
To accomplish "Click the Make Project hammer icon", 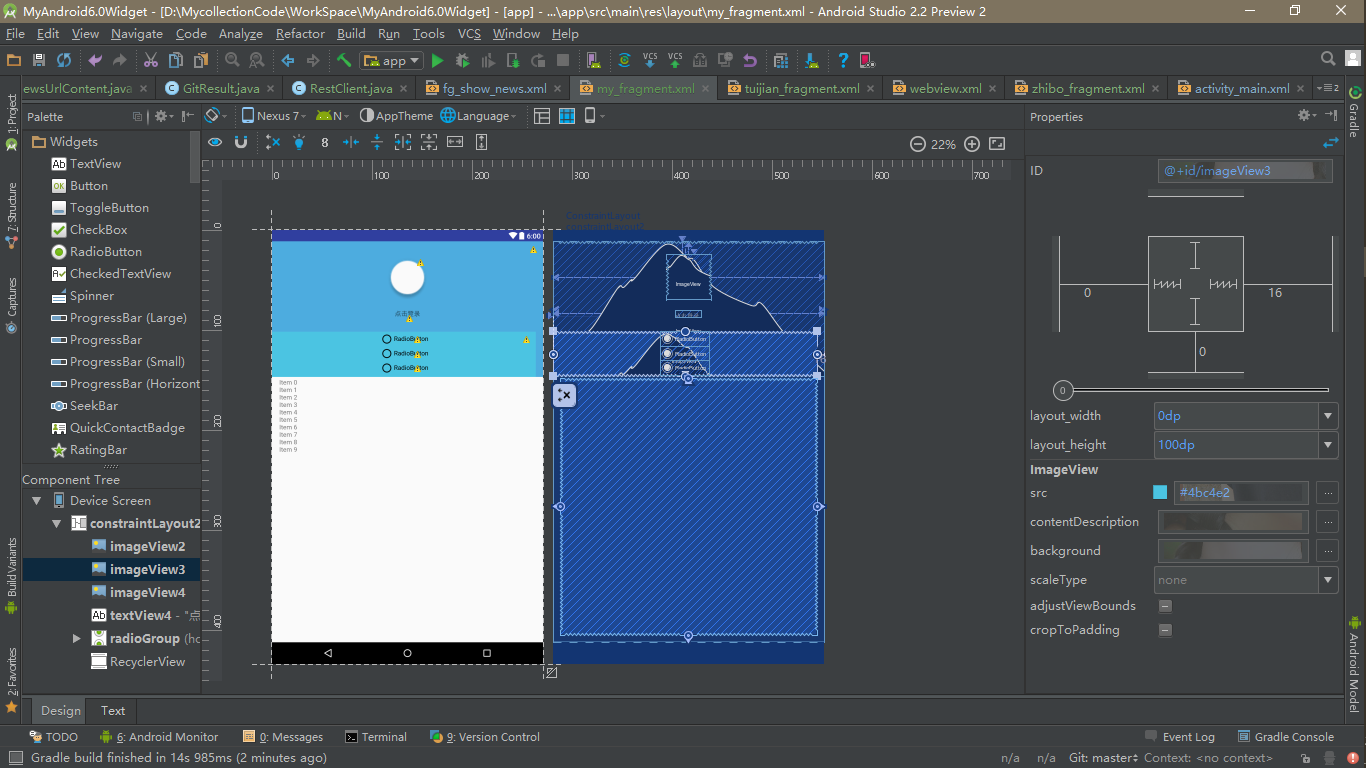I will (344, 61).
